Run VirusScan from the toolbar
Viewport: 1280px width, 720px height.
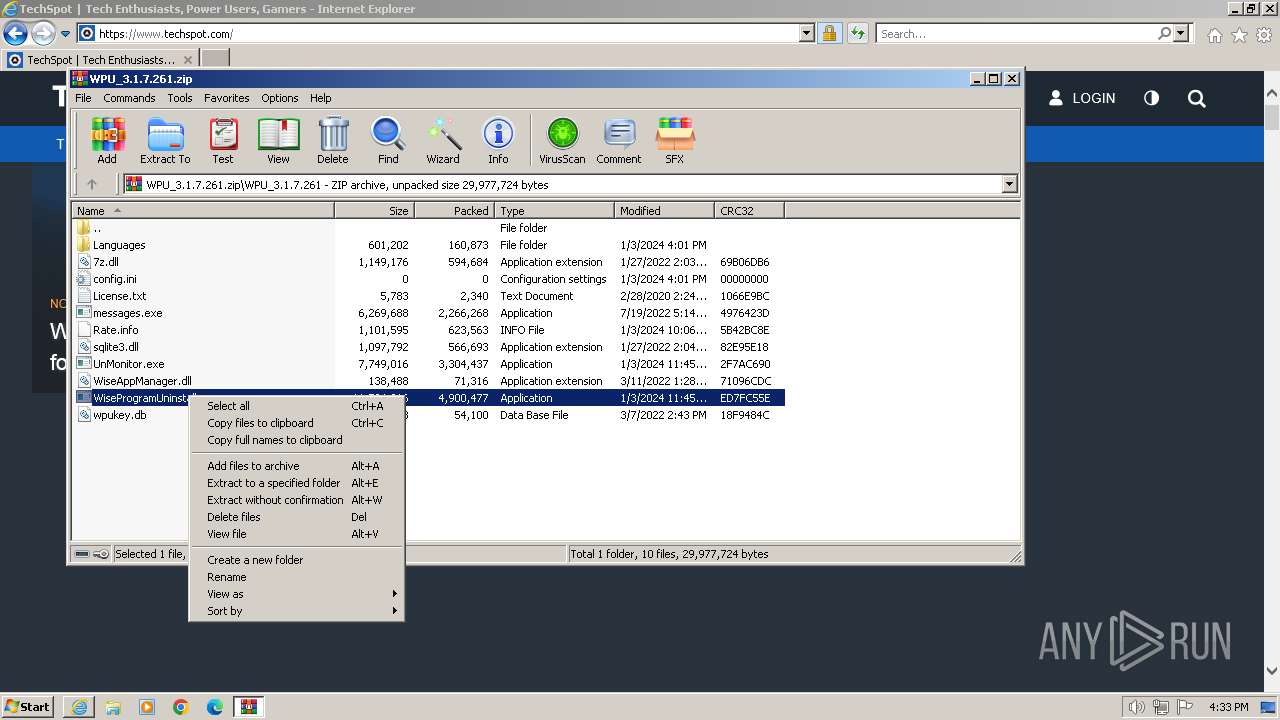(562, 140)
